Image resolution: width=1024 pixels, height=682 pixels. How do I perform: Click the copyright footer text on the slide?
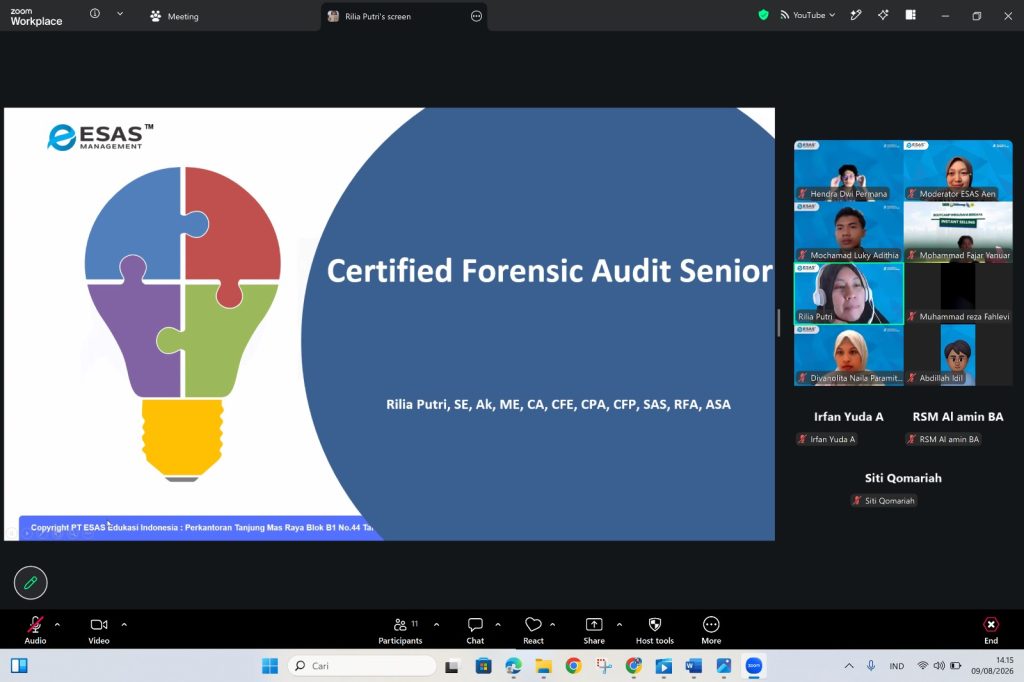pyautogui.click(x=202, y=527)
